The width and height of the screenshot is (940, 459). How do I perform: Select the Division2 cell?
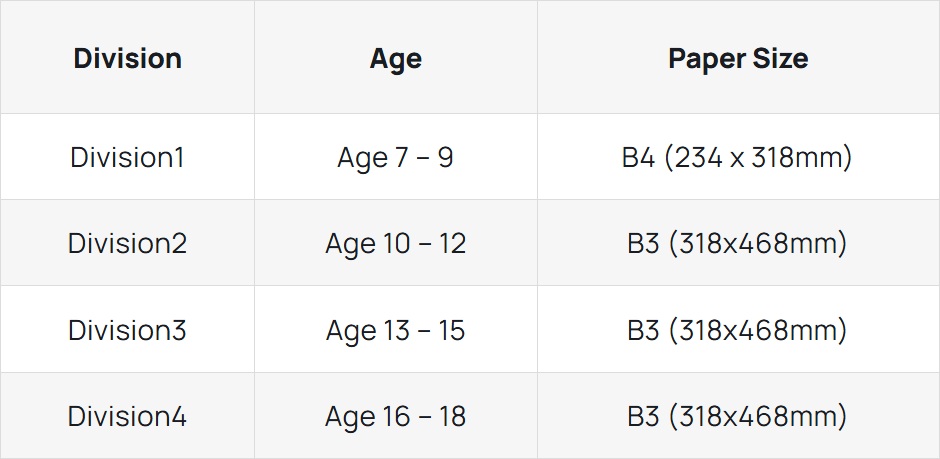pyautogui.click(x=127, y=243)
